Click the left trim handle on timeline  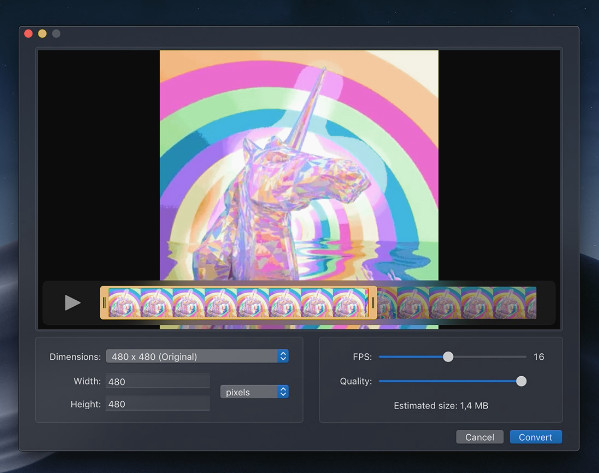tap(104, 303)
